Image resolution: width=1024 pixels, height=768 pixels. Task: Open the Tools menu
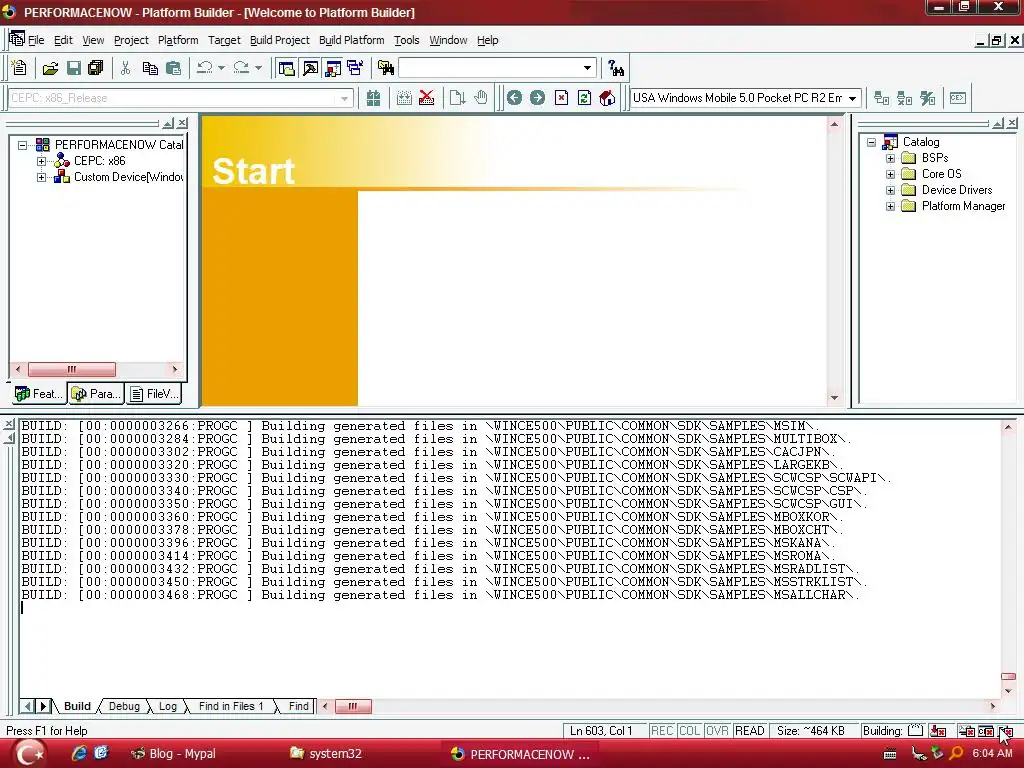(406, 40)
